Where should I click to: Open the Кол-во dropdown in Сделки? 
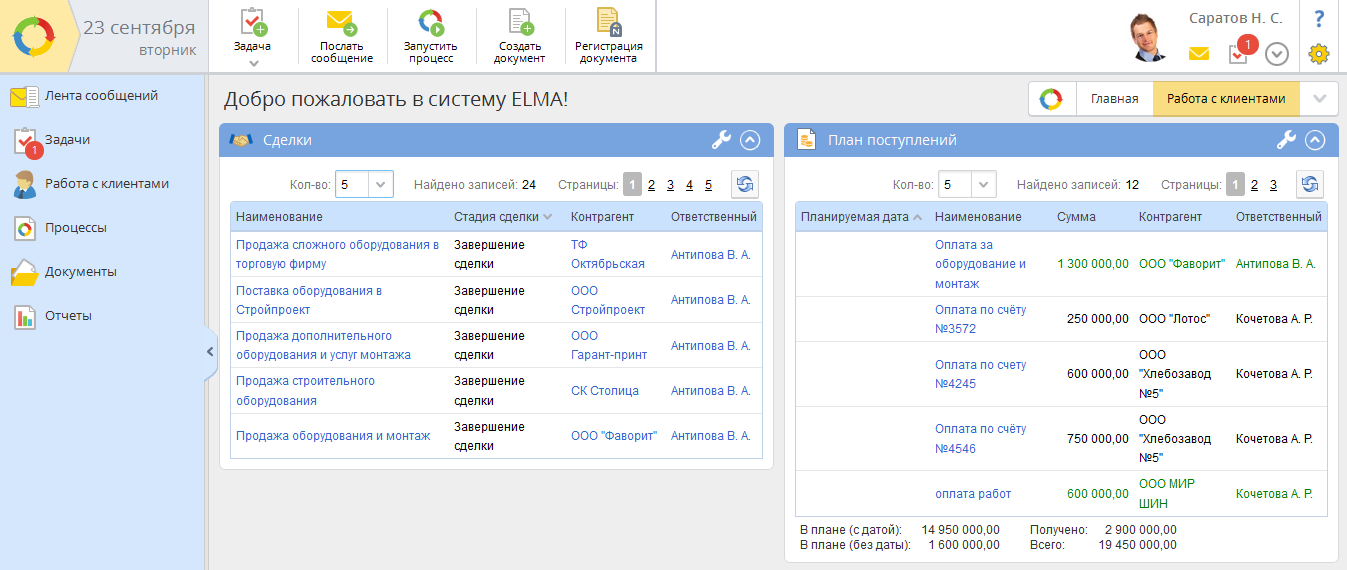[381, 184]
